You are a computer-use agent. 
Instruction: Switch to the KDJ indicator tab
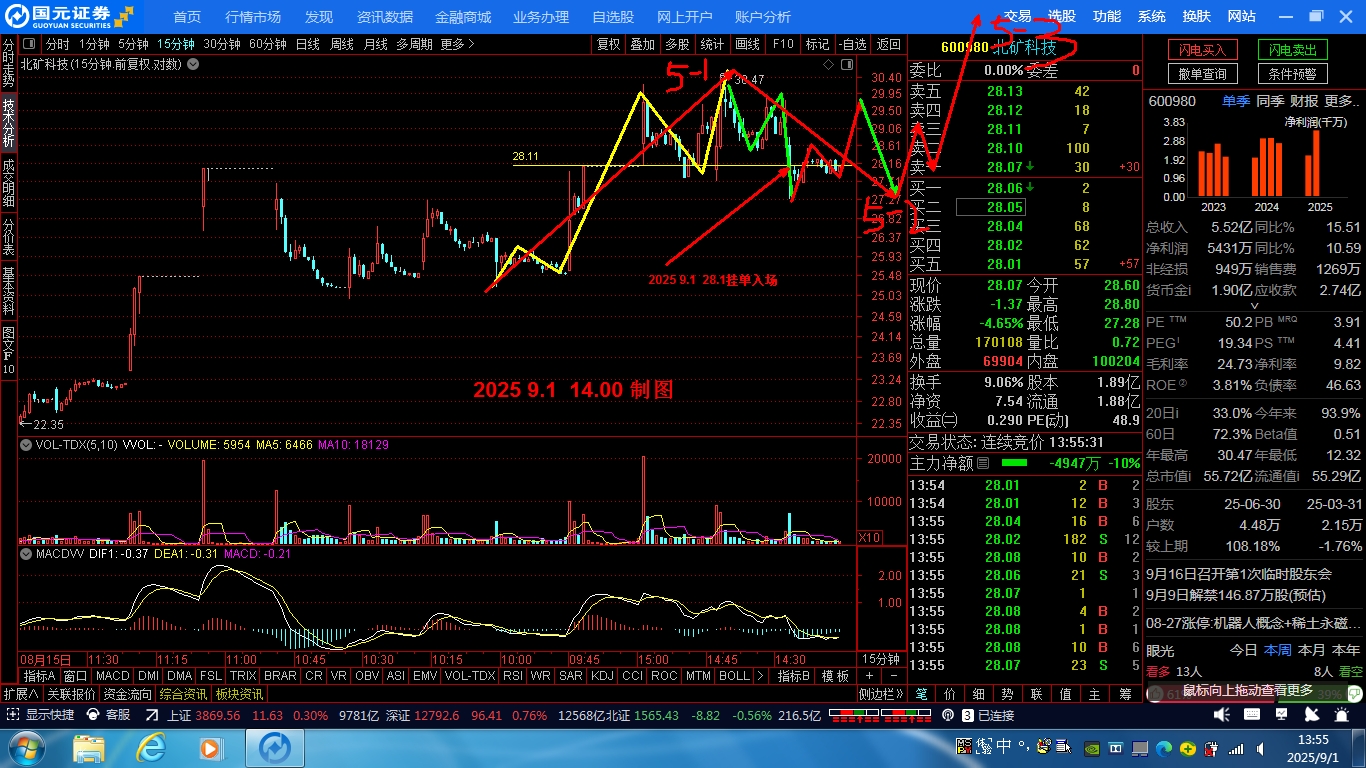[x=602, y=677]
